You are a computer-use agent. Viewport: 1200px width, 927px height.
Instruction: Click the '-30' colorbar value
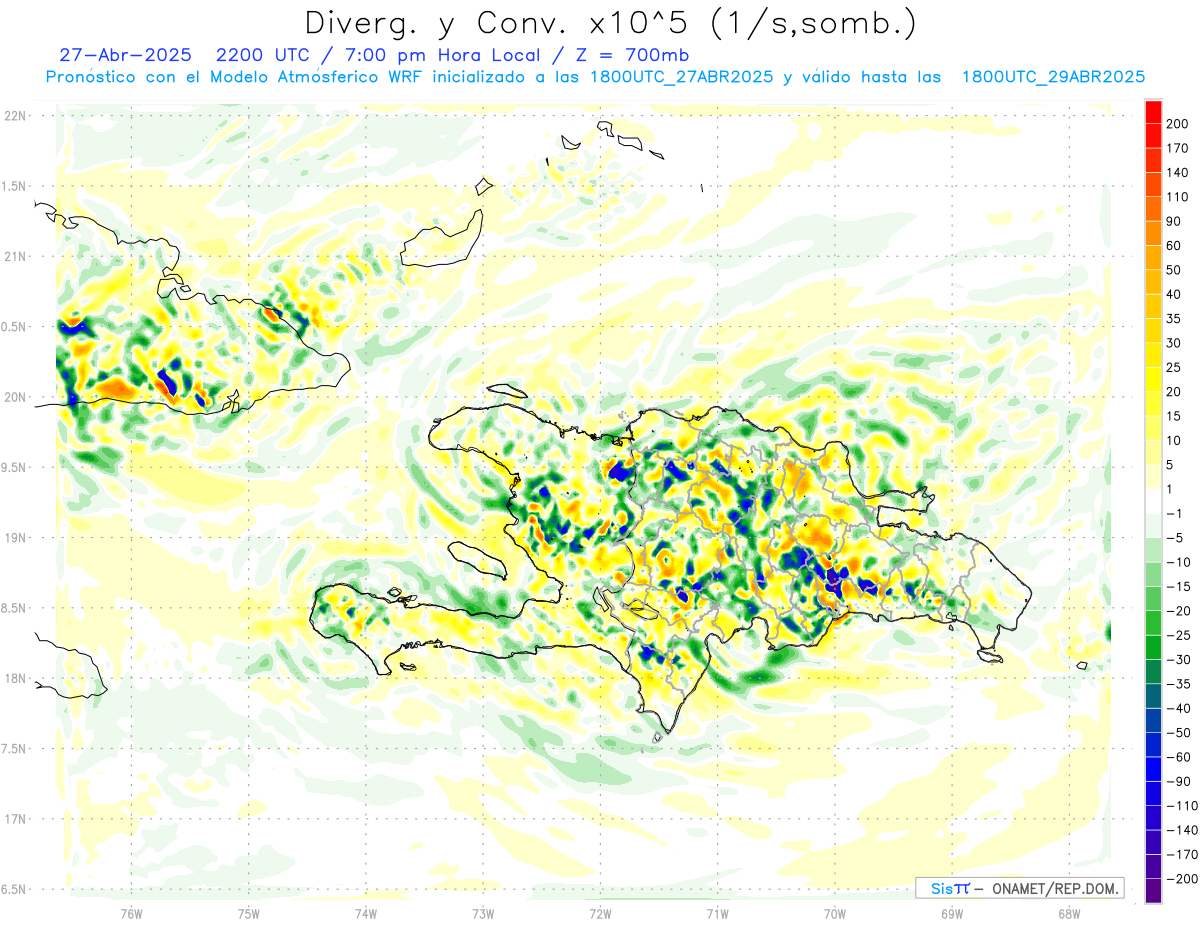(x=1179, y=659)
